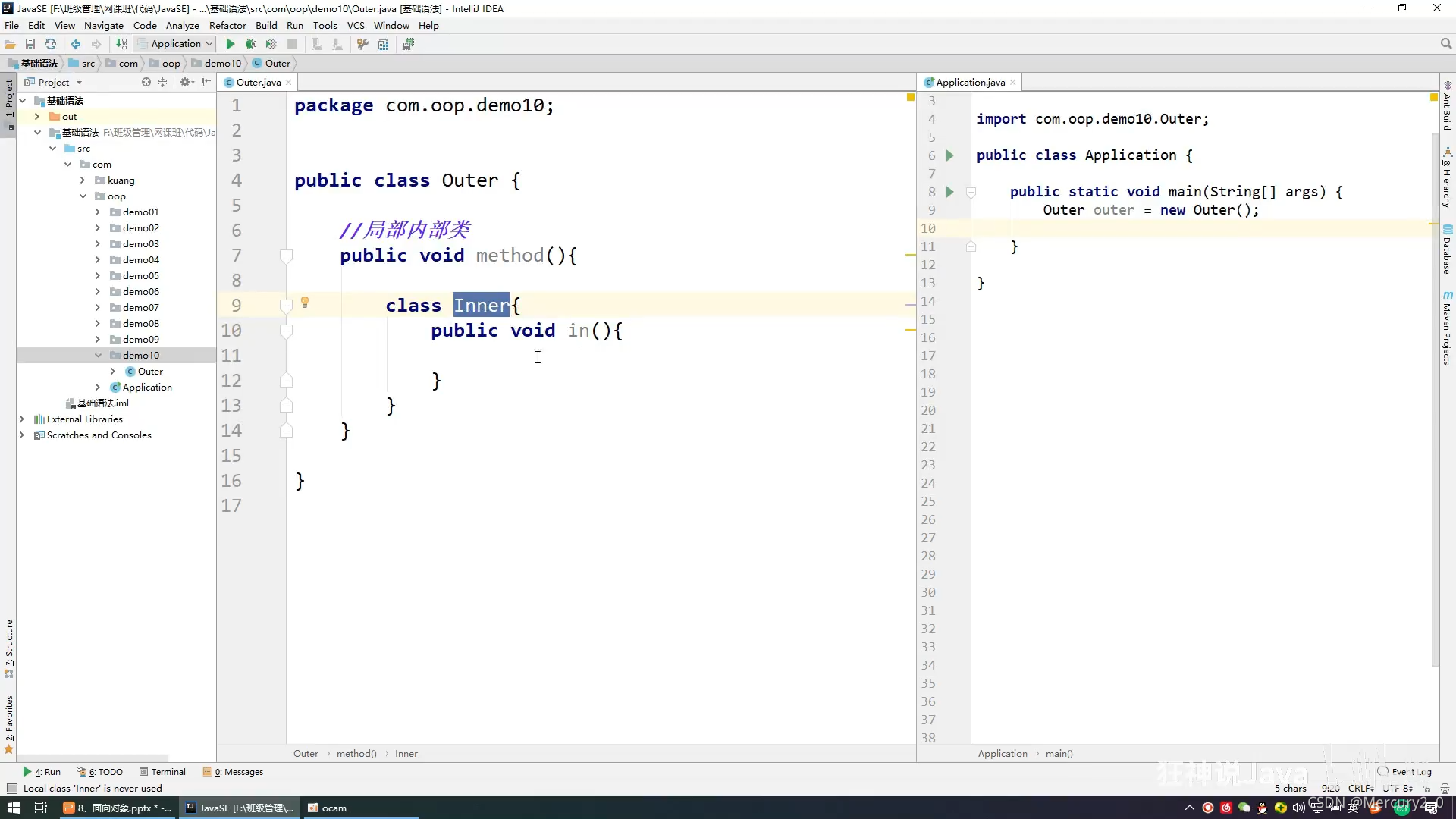
Task: Toggle the Hierarchy tool window
Action: click(x=1447, y=178)
